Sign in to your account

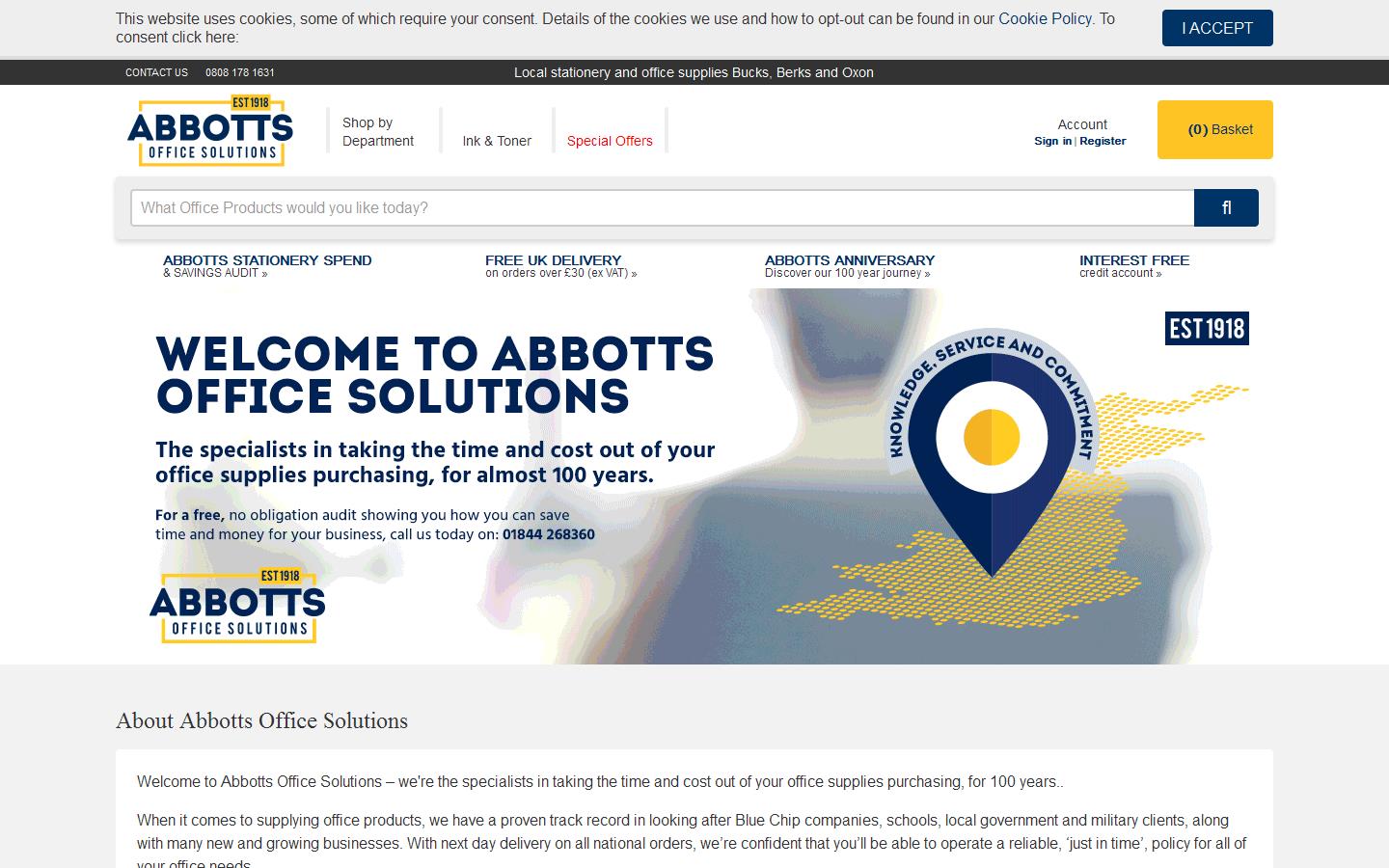point(1052,141)
